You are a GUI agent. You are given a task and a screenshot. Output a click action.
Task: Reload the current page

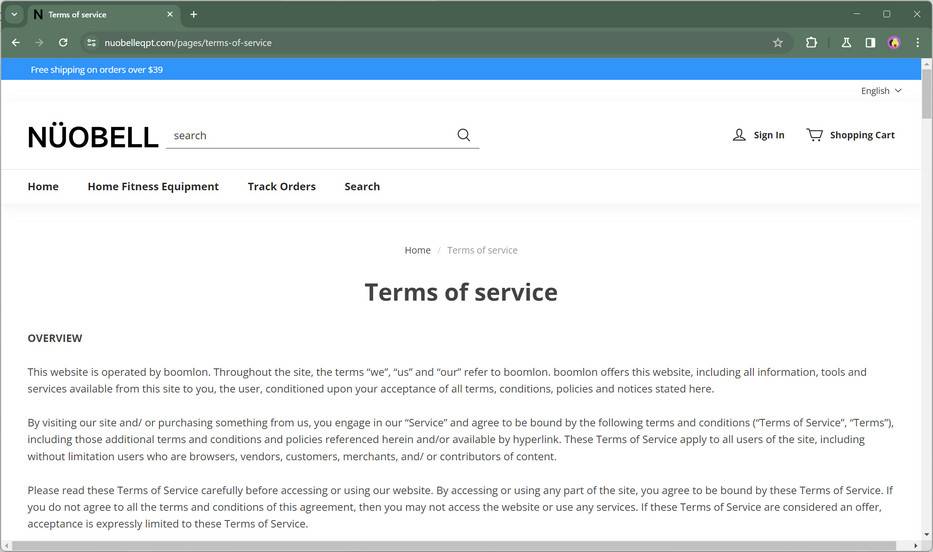63,42
